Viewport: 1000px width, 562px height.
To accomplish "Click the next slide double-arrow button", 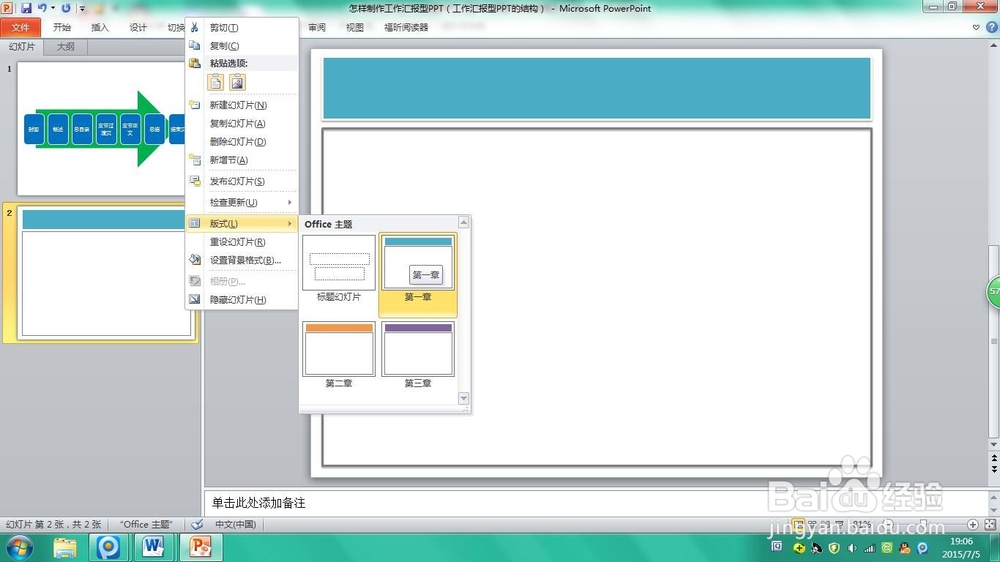I will [994, 469].
